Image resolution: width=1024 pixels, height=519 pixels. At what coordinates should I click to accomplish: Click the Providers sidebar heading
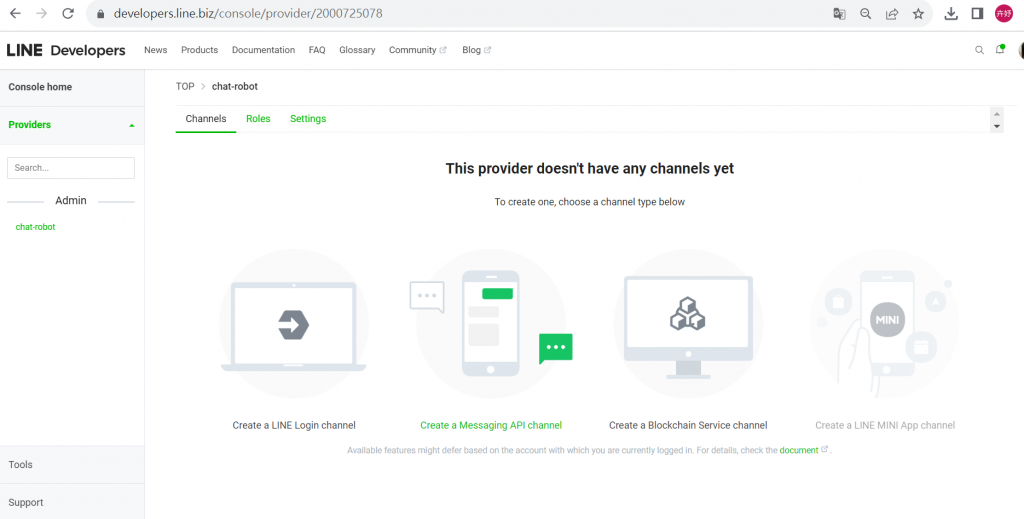[x=29, y=125]
